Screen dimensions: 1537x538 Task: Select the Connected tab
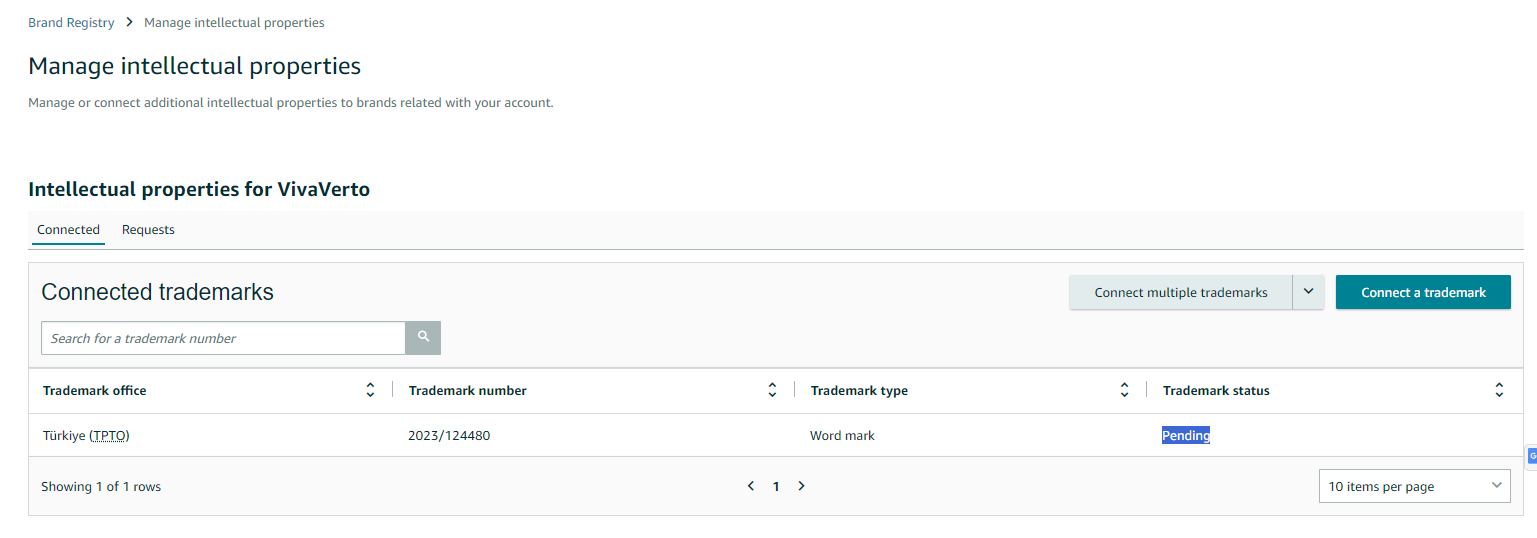(x=68, y=230)
